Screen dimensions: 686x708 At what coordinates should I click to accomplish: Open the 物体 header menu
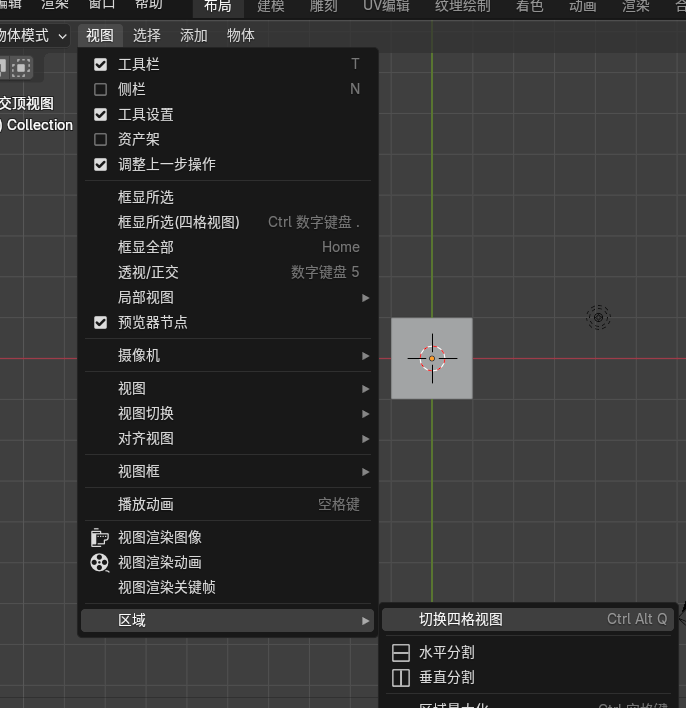(241, 35)
